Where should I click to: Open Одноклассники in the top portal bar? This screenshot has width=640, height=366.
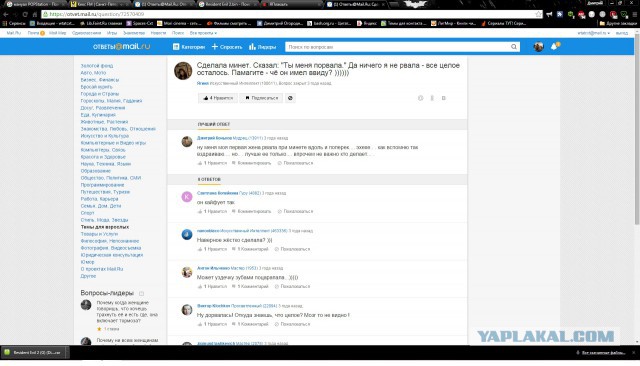tap(87, 33)
